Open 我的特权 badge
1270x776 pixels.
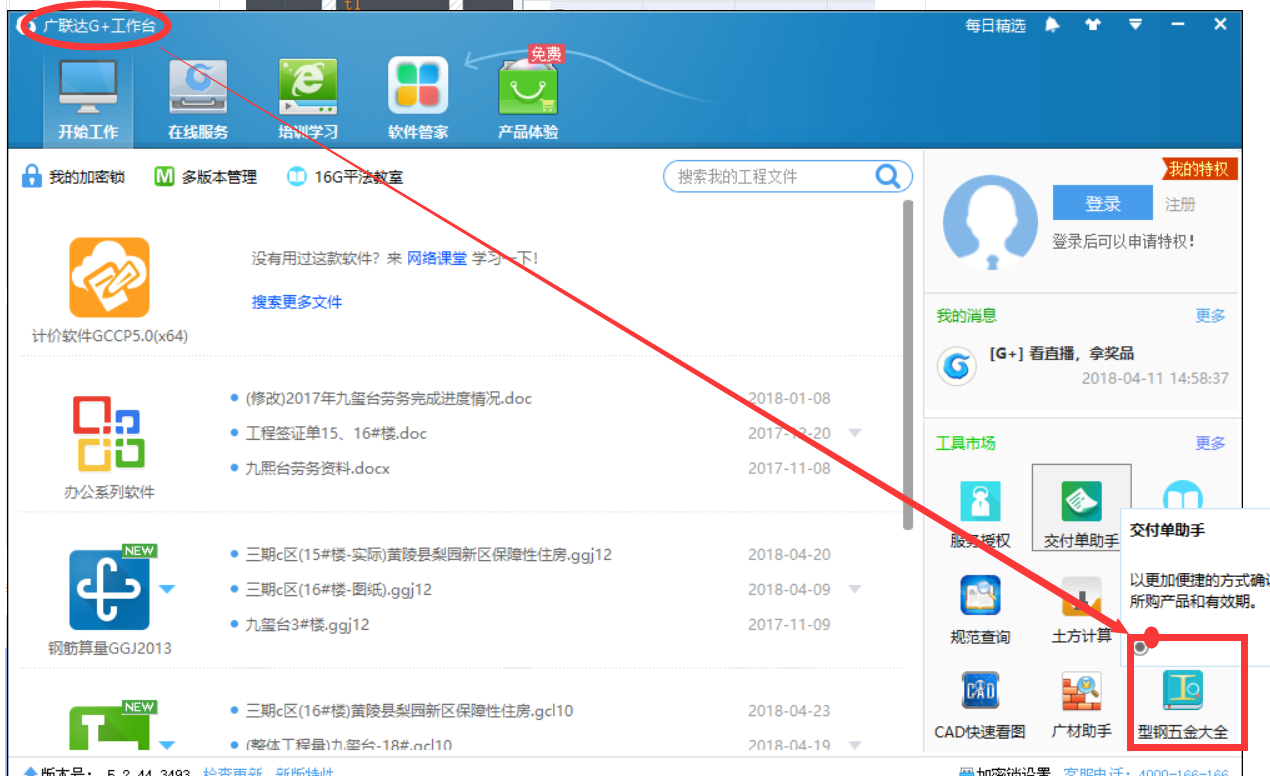pyautogui.click(x=1199, y=169)
